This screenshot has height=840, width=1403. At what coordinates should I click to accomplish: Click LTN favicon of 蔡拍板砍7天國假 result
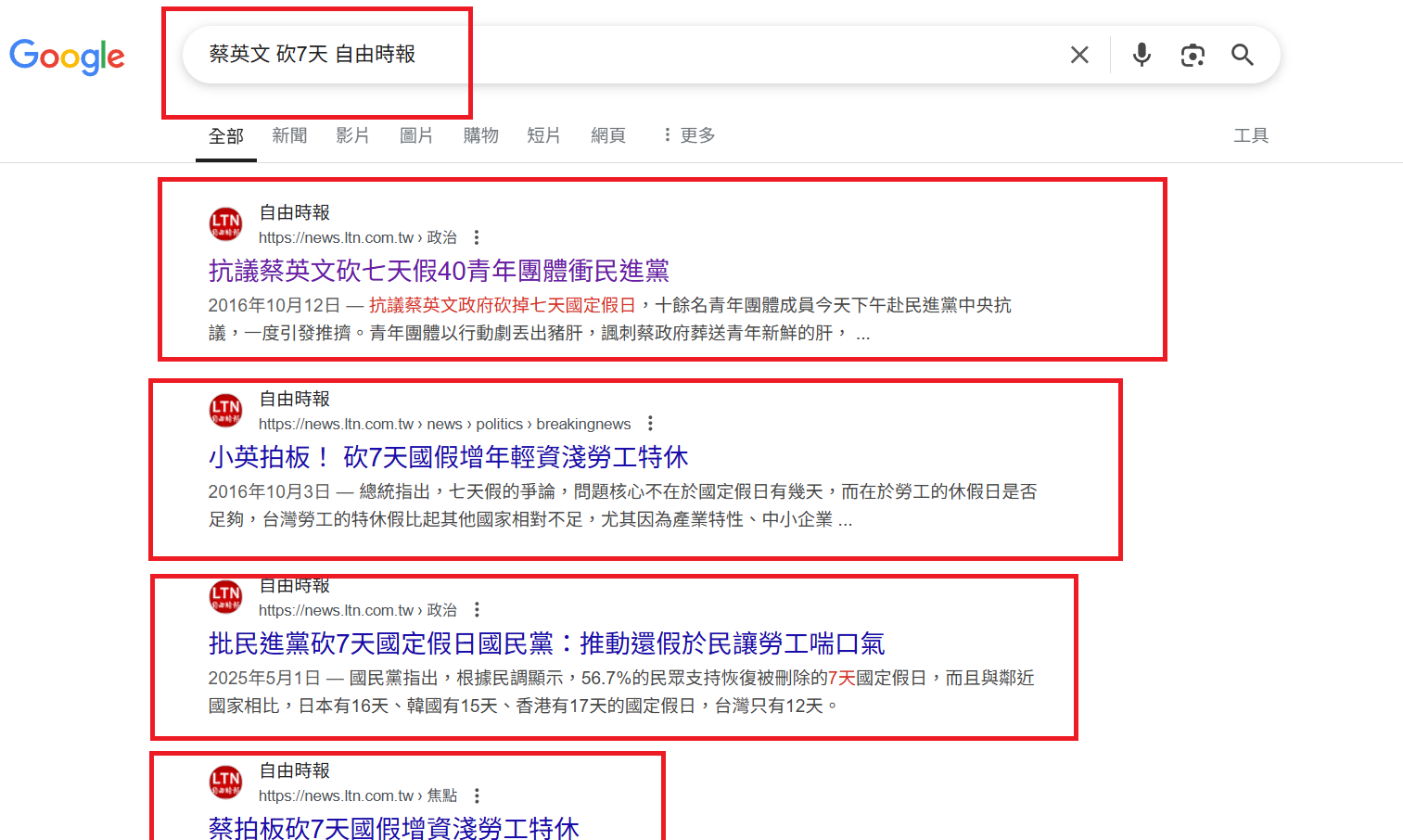click(x=225, y=783)
